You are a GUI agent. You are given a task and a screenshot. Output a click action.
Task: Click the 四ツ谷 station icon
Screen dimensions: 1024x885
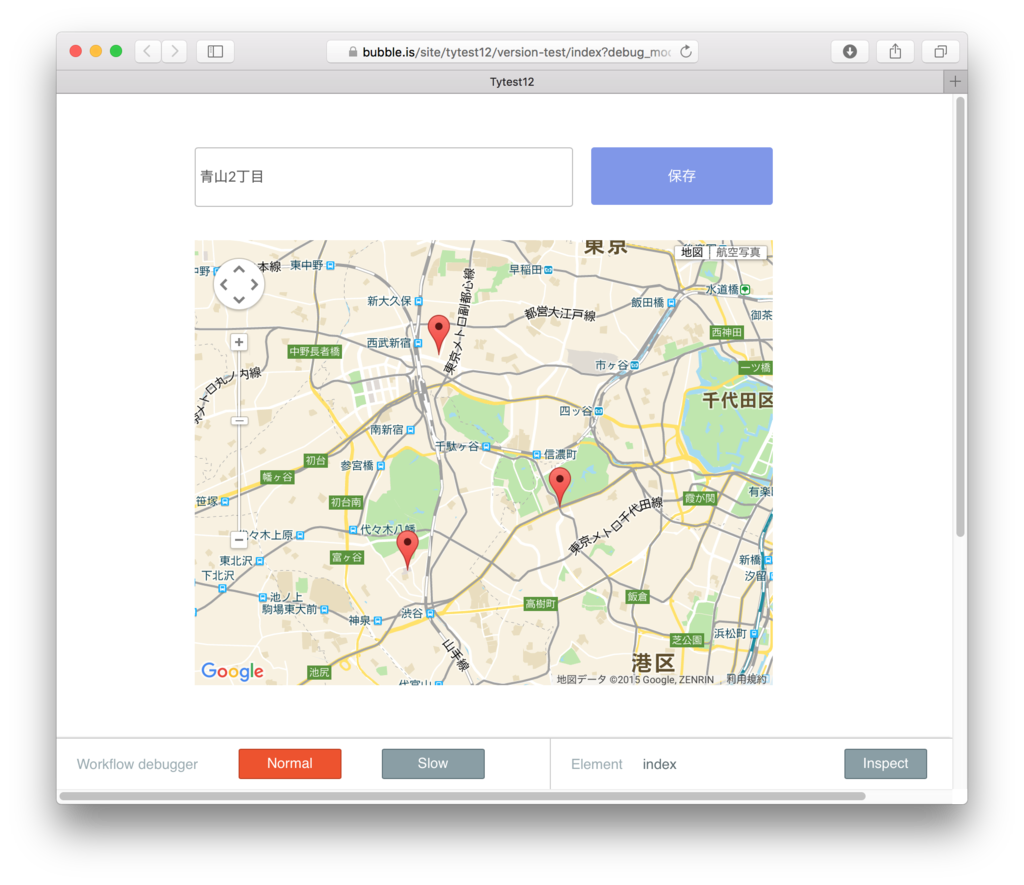pyautogui.click(x=599, y=411)
